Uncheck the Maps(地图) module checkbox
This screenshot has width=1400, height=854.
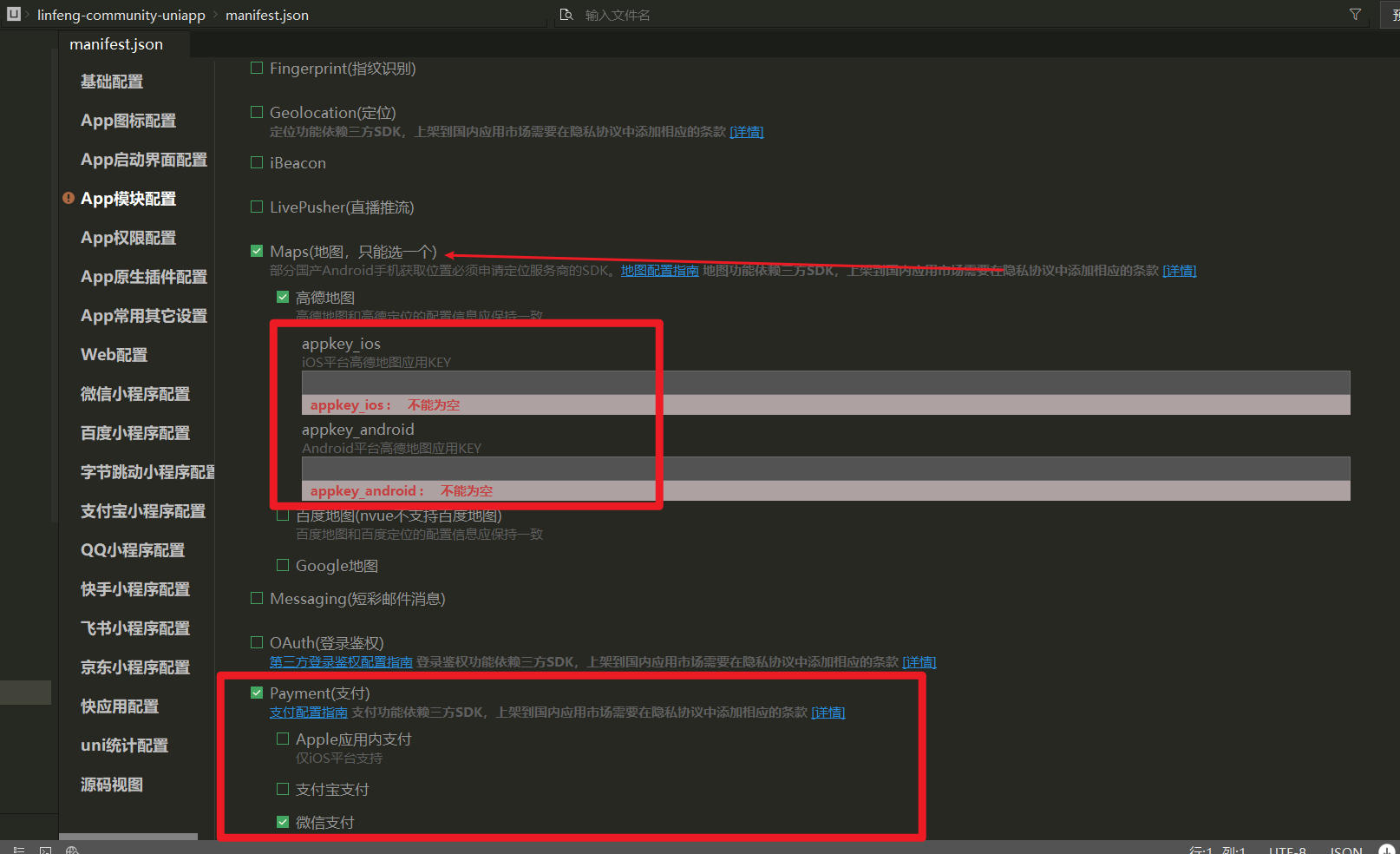[x=257, y=251]
